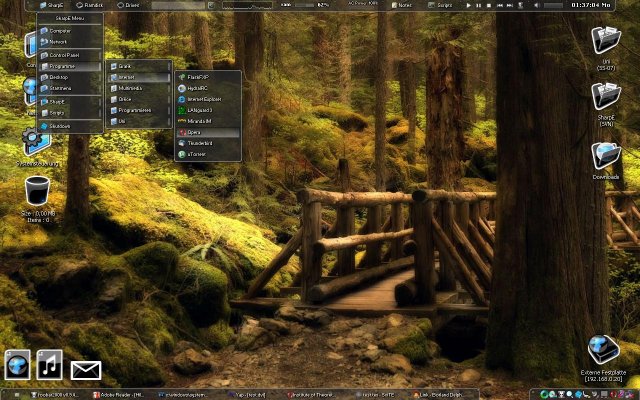
Task: Switch to Adobe Reader taskbar item
Action: point(118,395)
